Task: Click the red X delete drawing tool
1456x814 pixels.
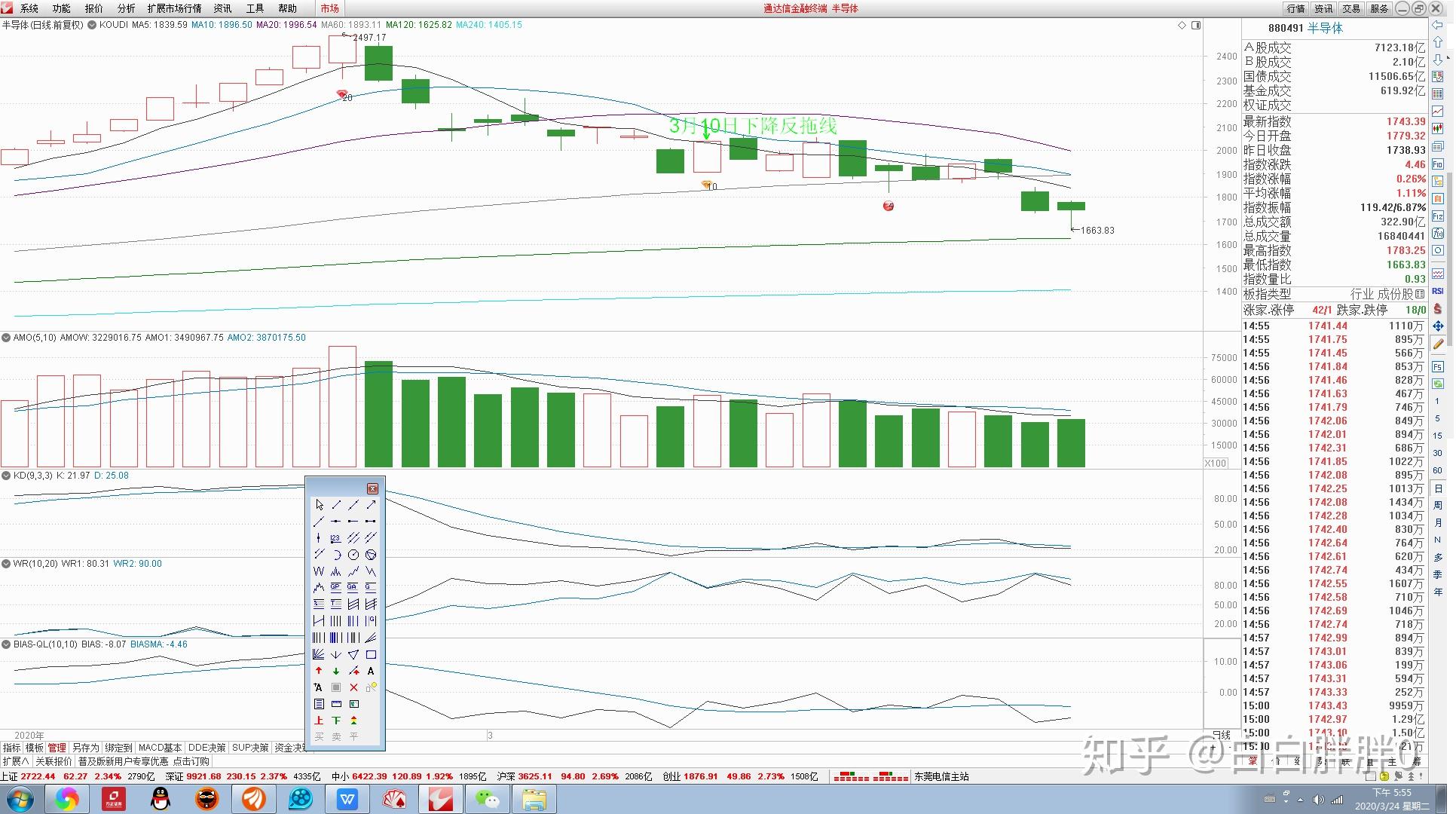Action: [x=353, y=687]
